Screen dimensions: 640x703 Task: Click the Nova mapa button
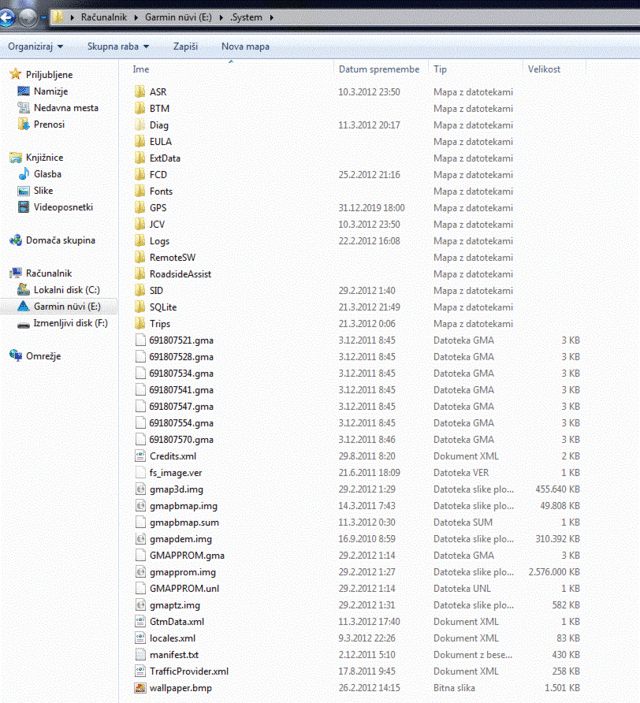pyautogui.click(x=245, y=46)
